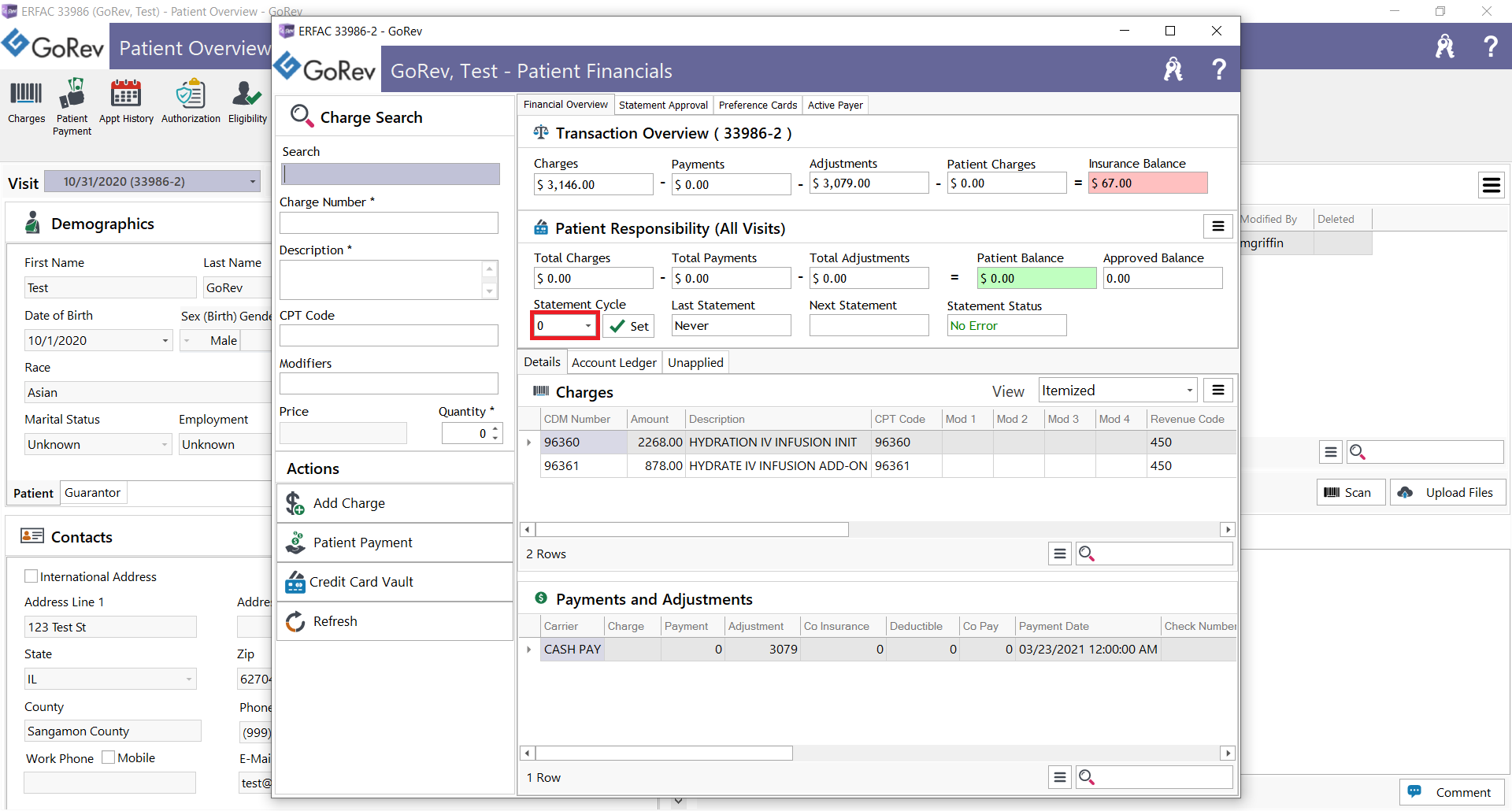1512x811 pixels.
Task: Open Charges section hamburger menu
Action: (1217, 390)
